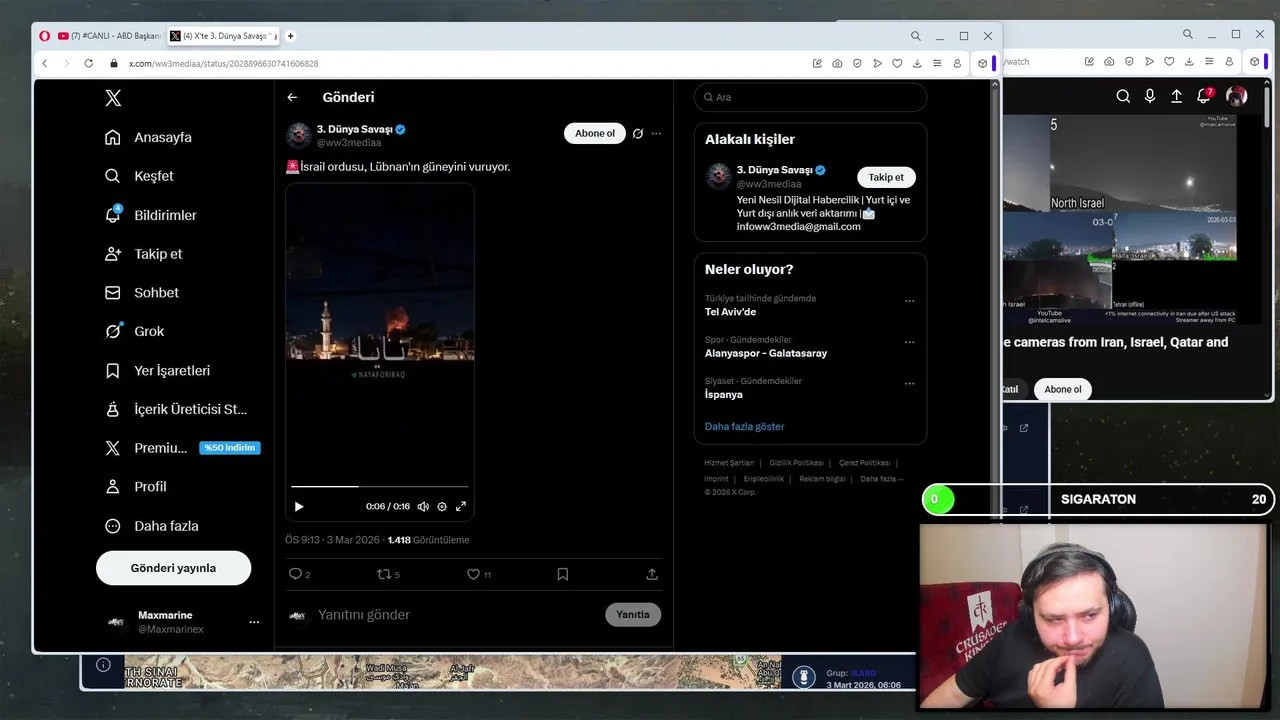The width and height of the screenshot is (1280, 720).
Task: Share the post with upload icon
Action: [x=652, y=574]
